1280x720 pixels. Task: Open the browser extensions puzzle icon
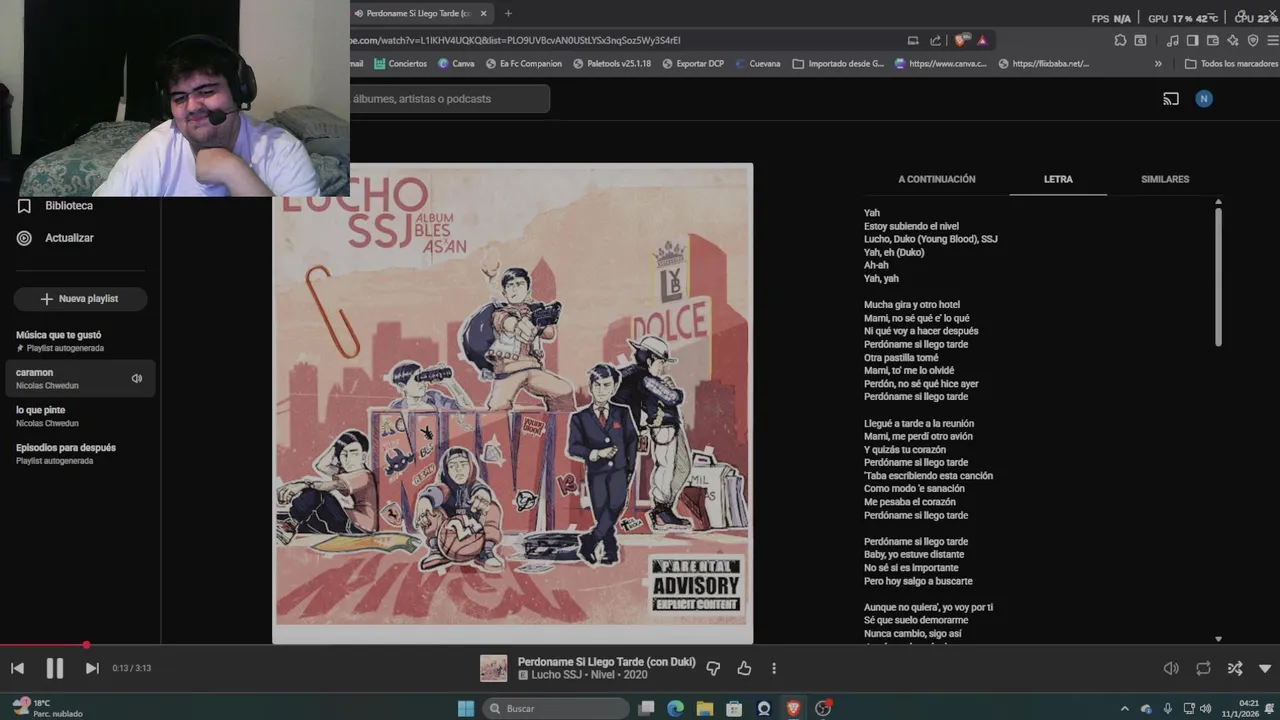click(x=1120, y=40)
